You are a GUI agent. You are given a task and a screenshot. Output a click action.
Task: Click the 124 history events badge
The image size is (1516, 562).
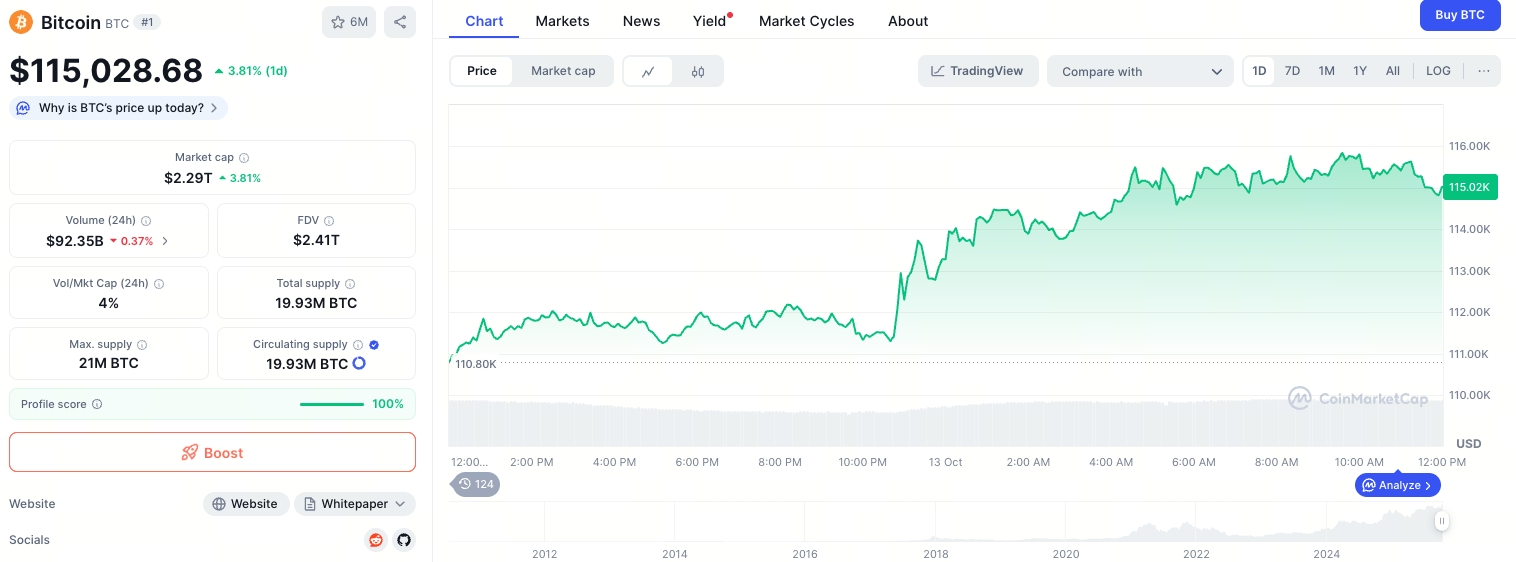476,484
